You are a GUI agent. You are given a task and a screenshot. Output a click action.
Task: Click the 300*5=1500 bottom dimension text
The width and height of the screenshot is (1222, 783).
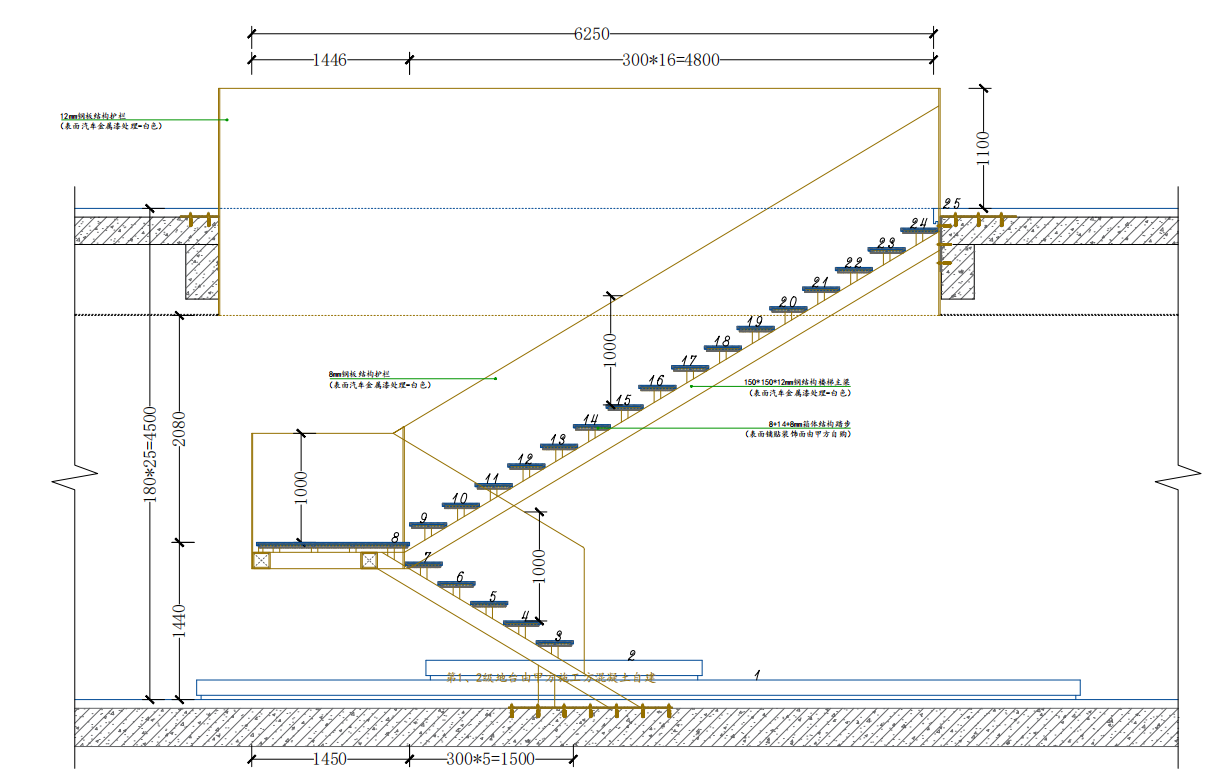(x=490, y=759)
